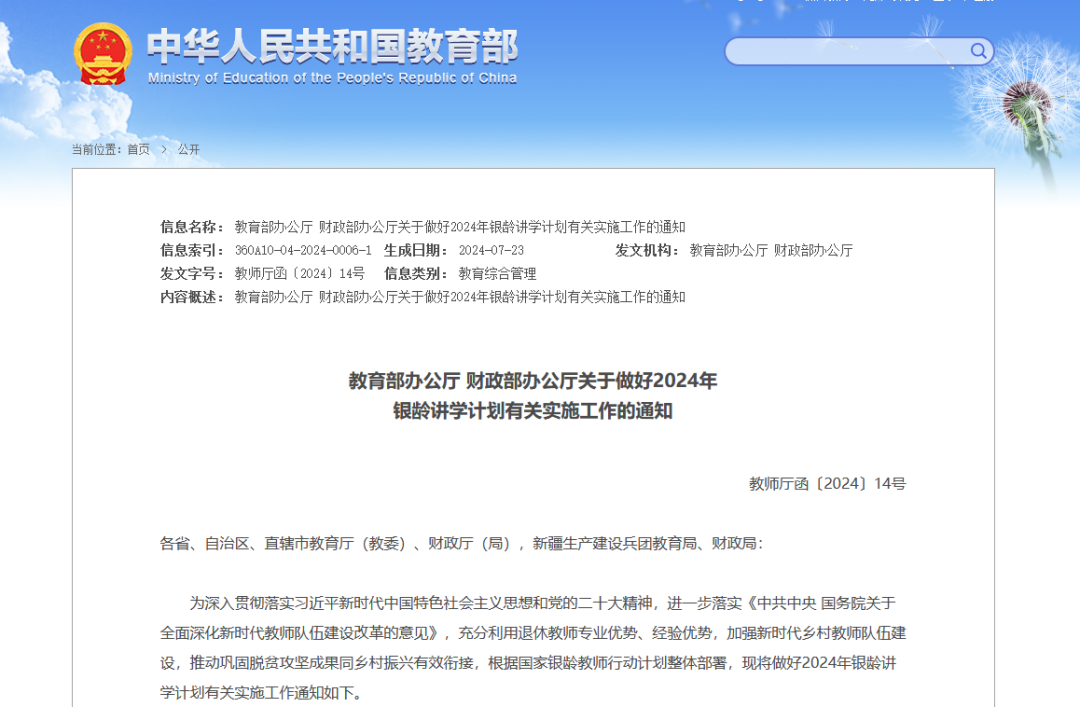Click the document number beside 发文字号
This screenshot has height=707, width=1080.
(x=300, y=273)
